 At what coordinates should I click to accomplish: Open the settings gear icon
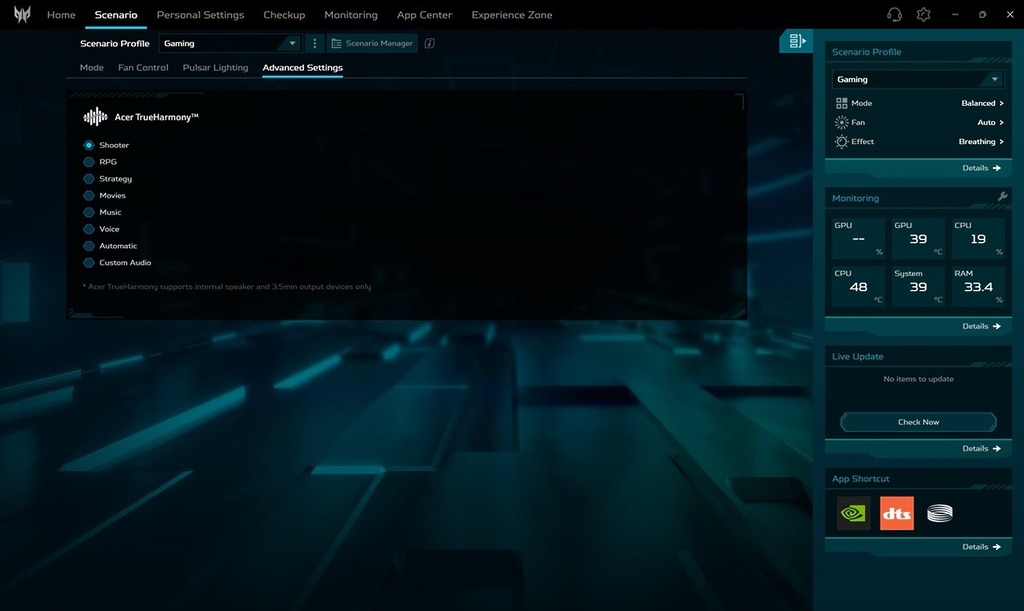pyautogui.click(x=923, y=14)
